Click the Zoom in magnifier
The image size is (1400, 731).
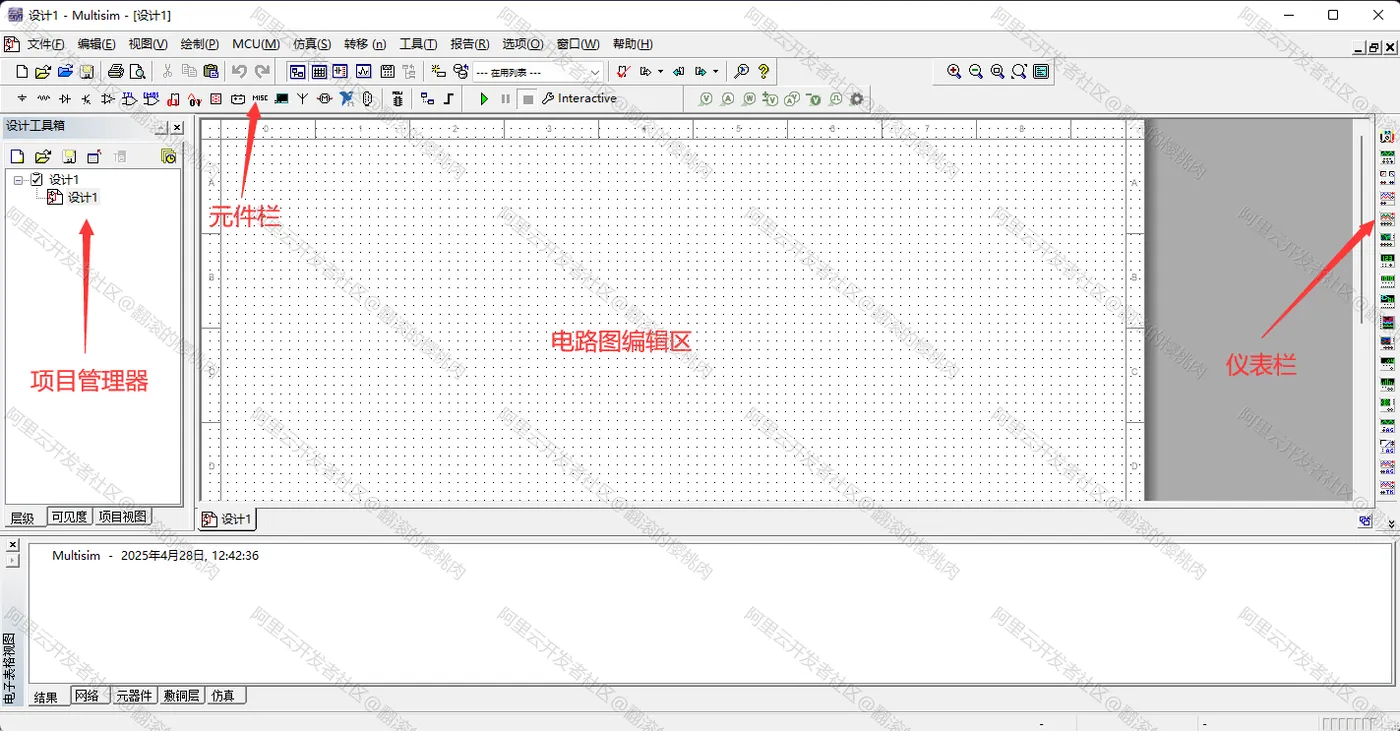pyautogui.click(x=954, y=71)
